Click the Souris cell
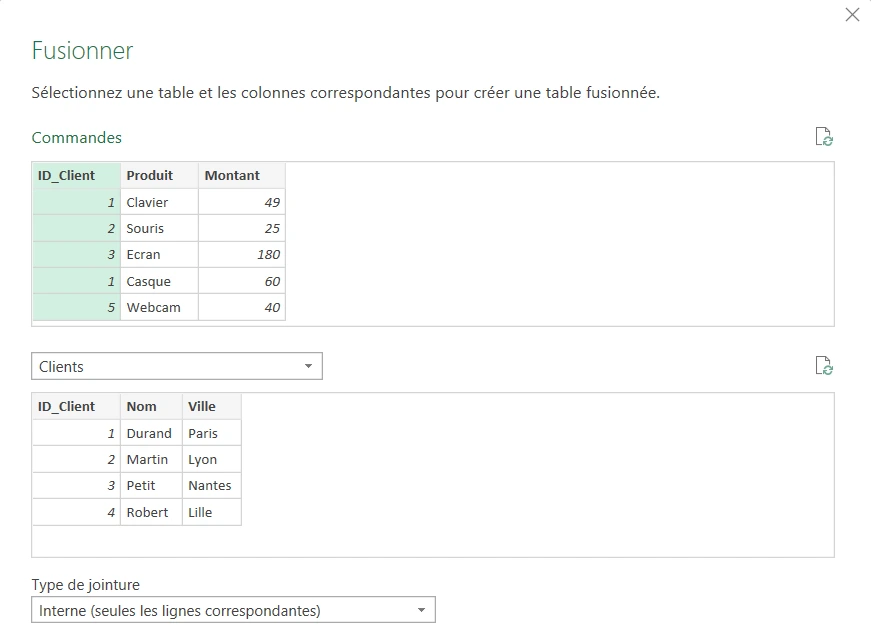The image size is (871, 630). coord(159,228)
